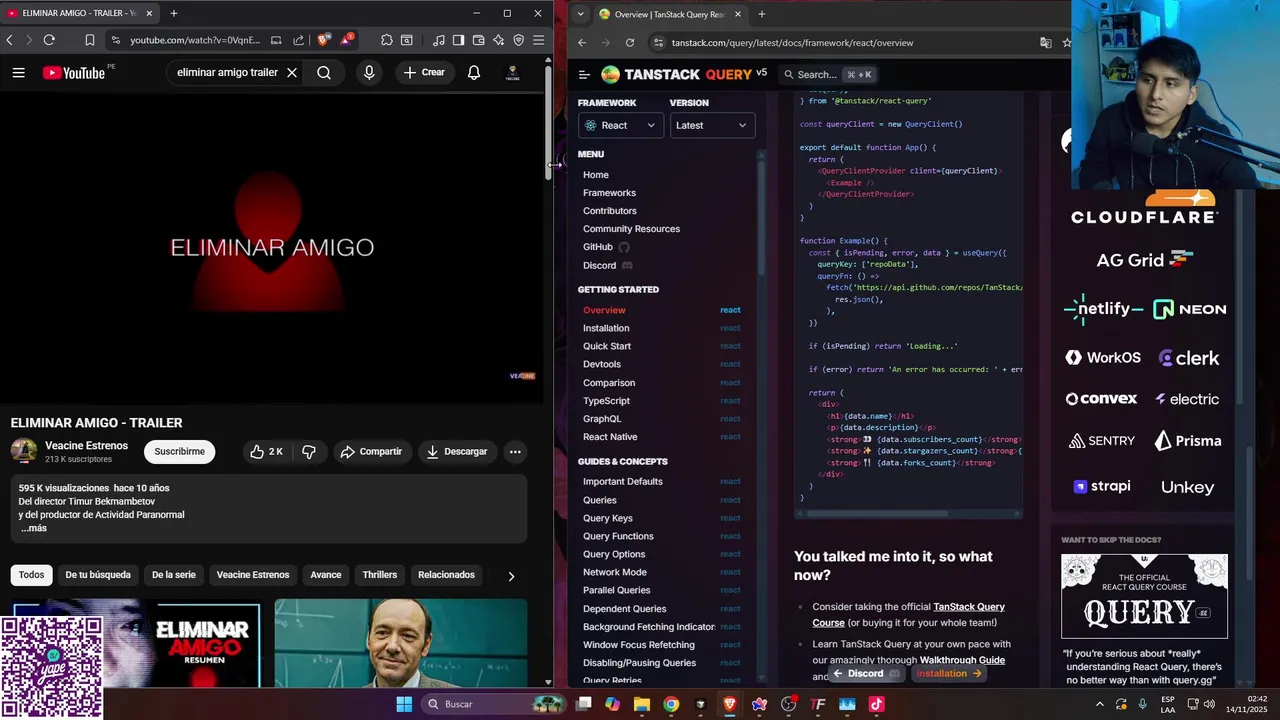The width and height of the screenshot is (1280, 720).
Task: Open the Windows Start menu
Action: tap(404, 704)
